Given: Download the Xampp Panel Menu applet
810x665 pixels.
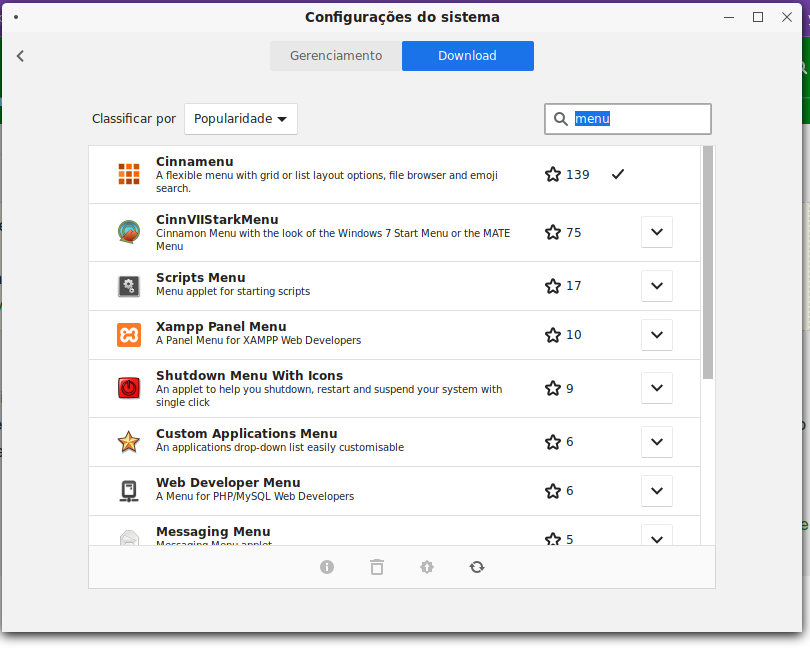Looking at the screenshot, I should coord(657,335).
